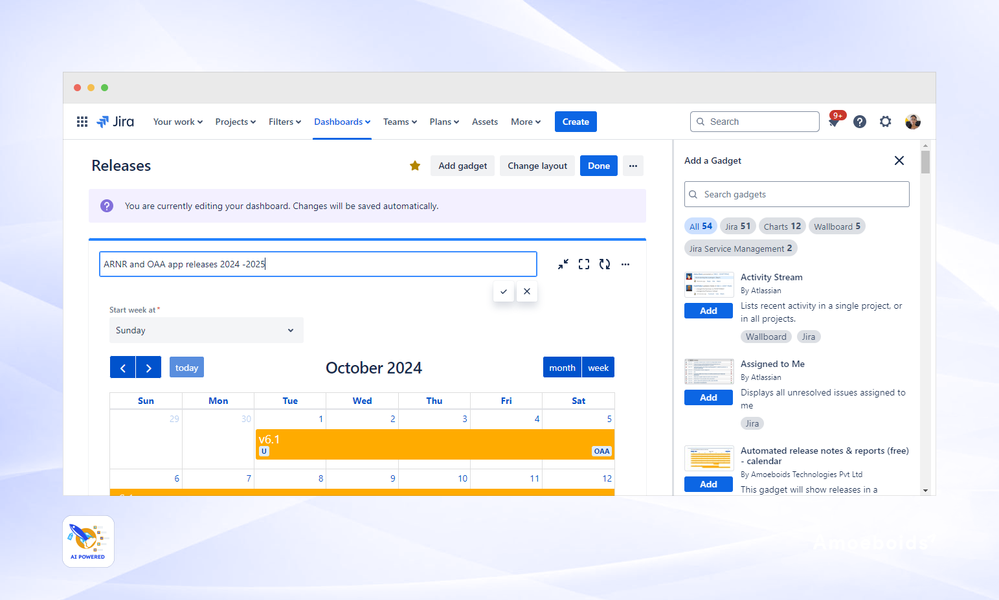Favorite the Releases dashboard star

pyautogui.click(x=415, y=166)
